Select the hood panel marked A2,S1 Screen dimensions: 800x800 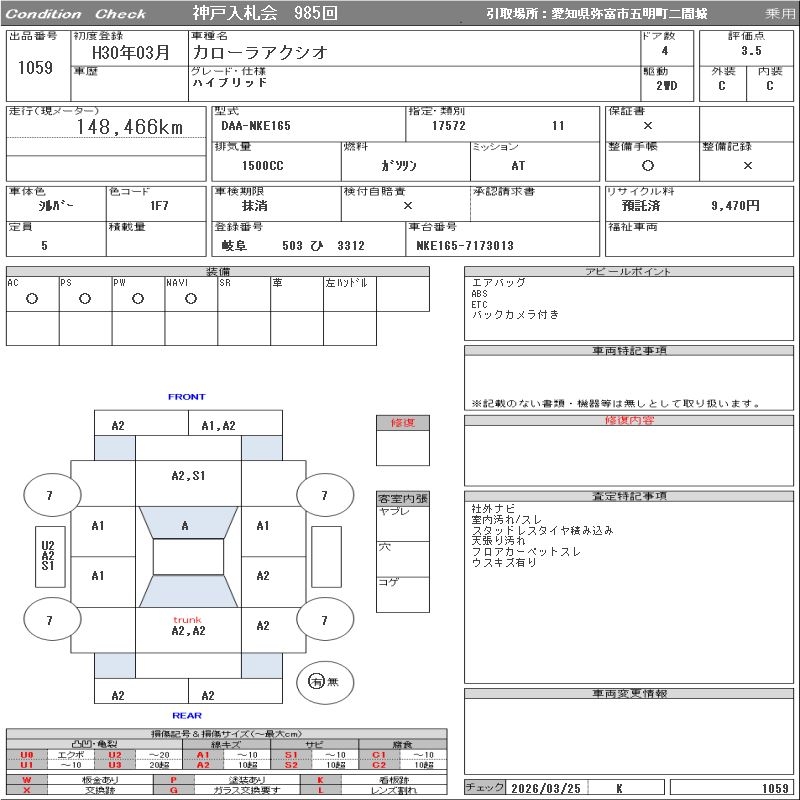[x=187, y=476]
